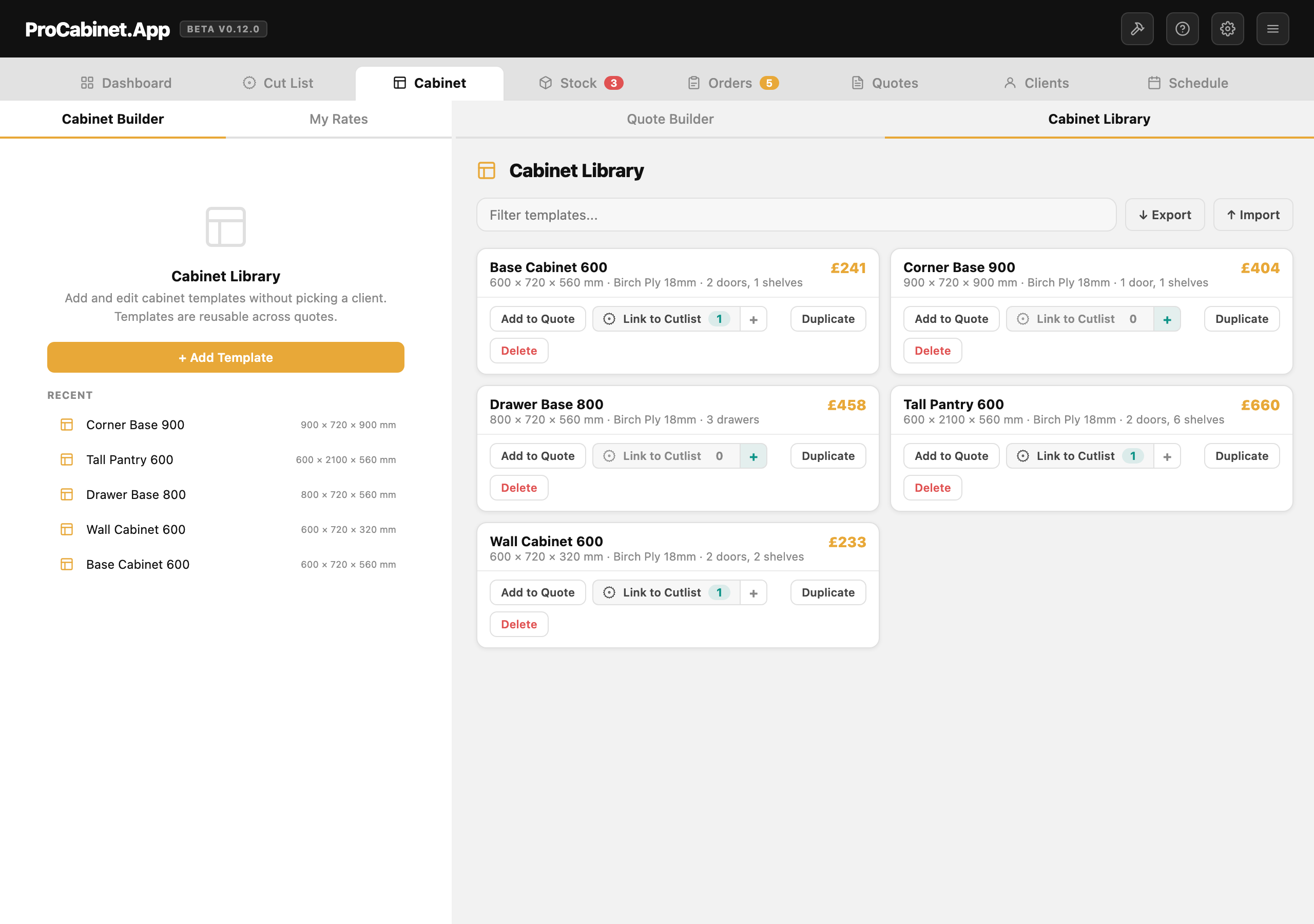The image size is (1314, 924).
Task: Open recent Base Cabinet 600 template
Action: 225,565
